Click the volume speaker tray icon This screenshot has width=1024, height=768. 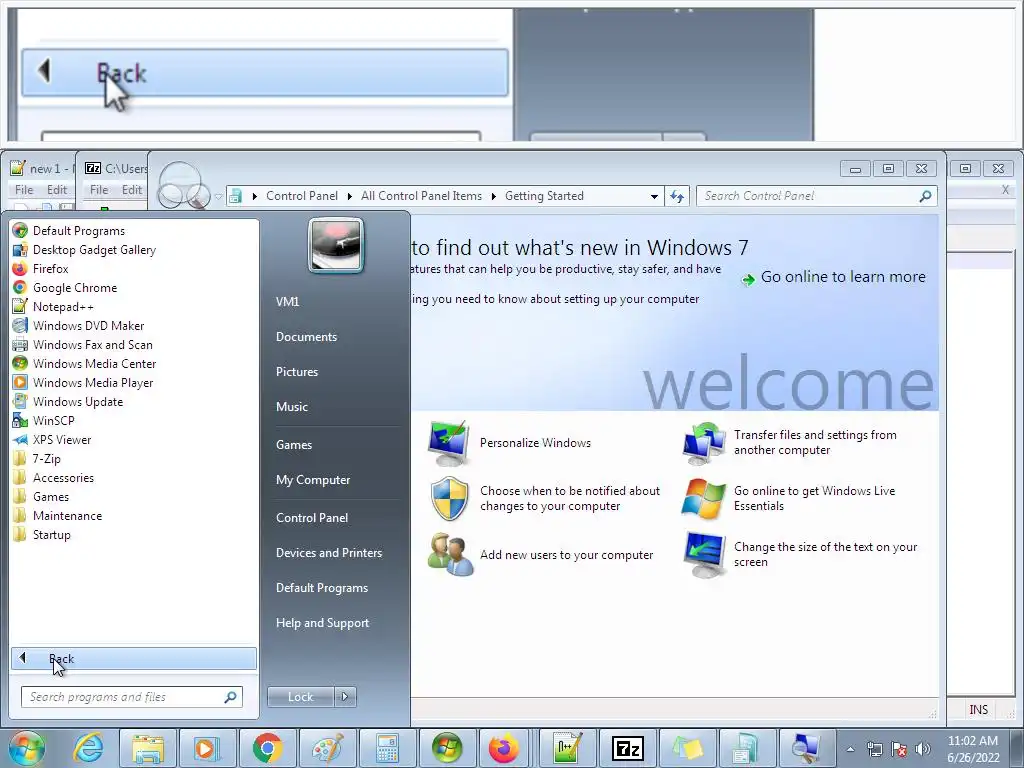tap(923, 749)
